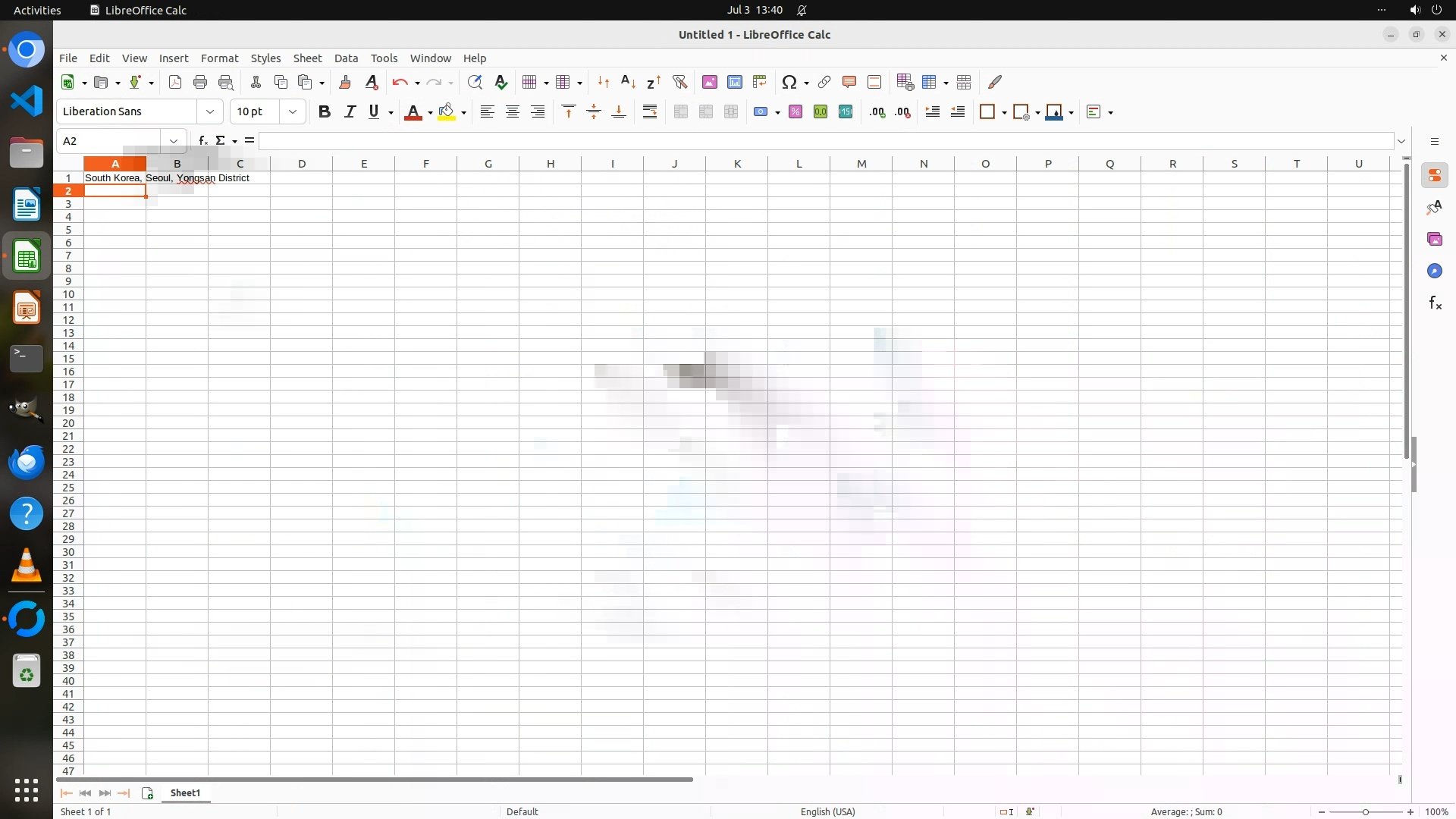Click the Sort Ascending icon
Viewport: 1456px width, 819px height.
pos(628,82)
